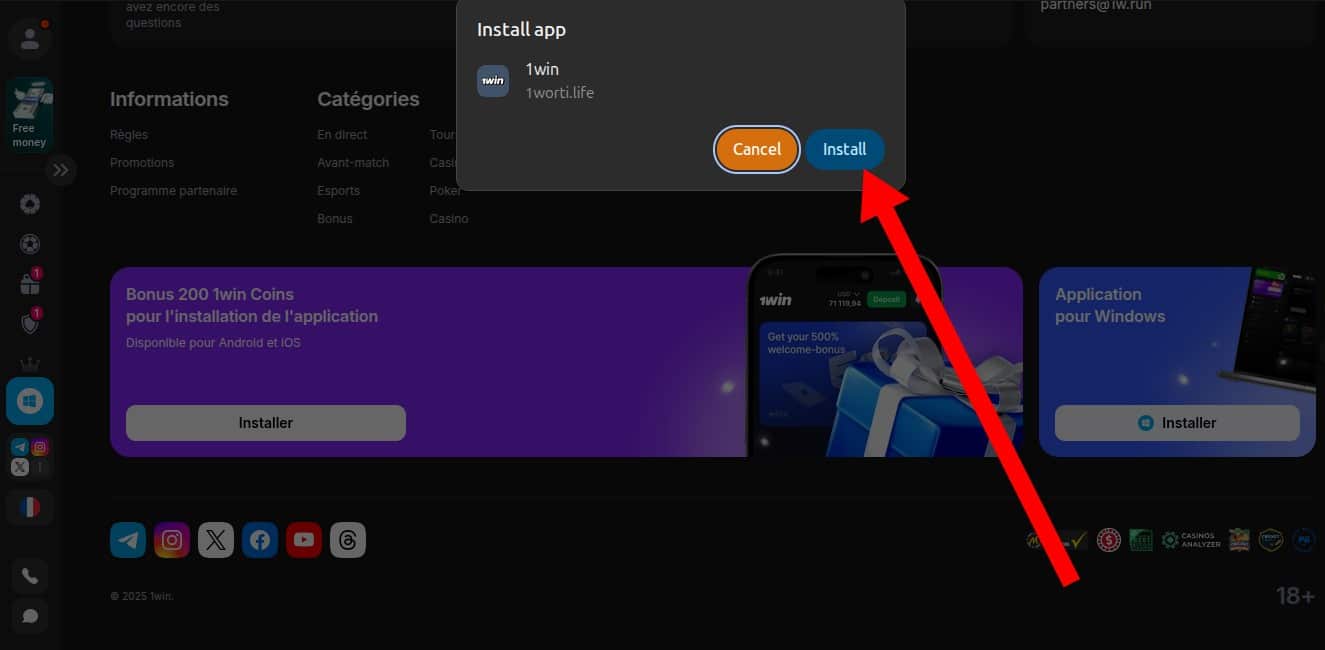Click the phone call sidebar icon

tap(30, 576)
